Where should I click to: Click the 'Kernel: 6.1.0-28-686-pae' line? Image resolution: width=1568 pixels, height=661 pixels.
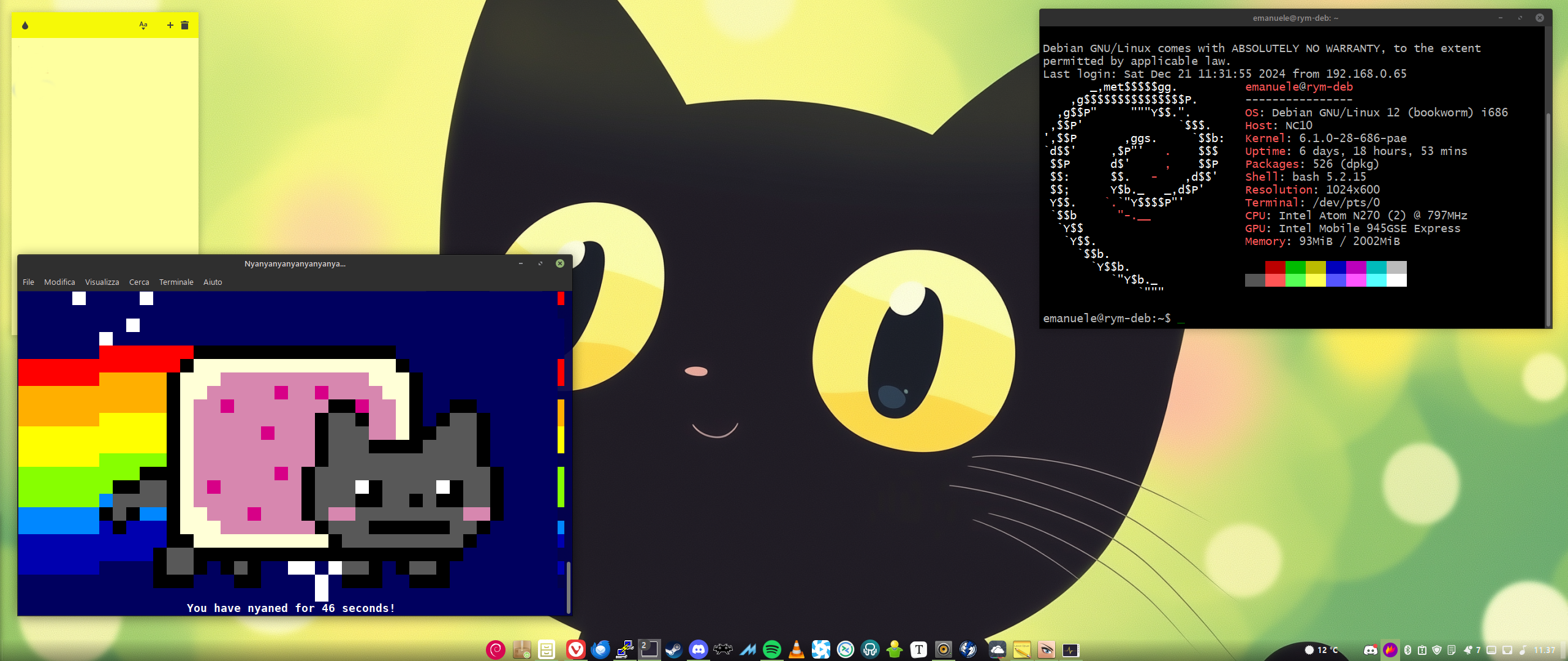(1326, 138)
